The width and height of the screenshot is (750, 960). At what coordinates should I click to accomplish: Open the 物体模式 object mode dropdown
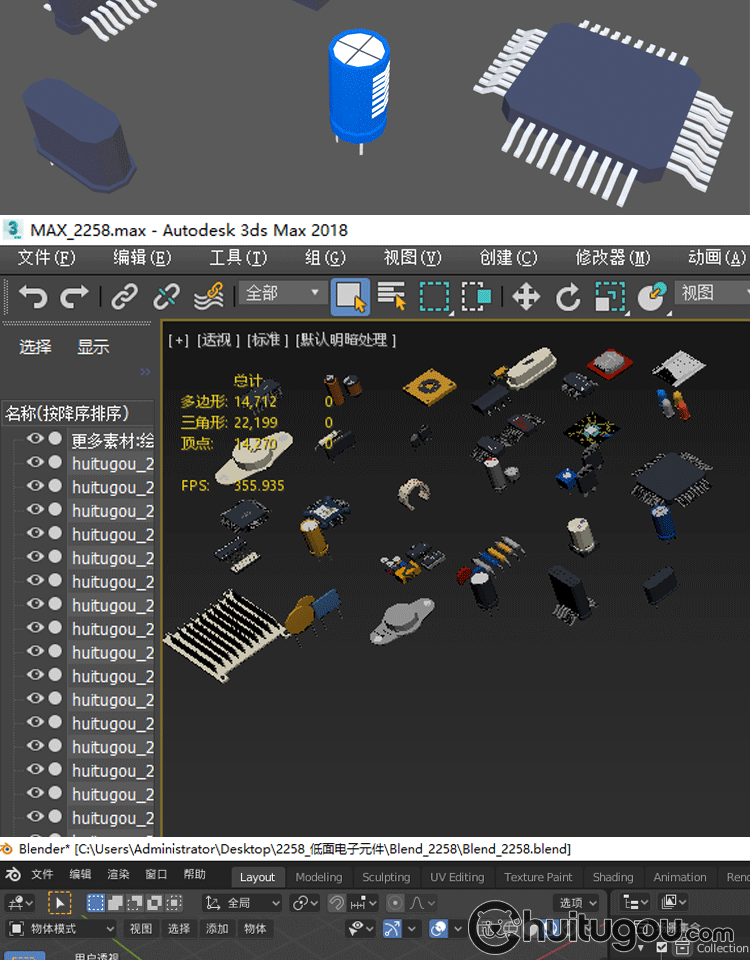point(61,928)
